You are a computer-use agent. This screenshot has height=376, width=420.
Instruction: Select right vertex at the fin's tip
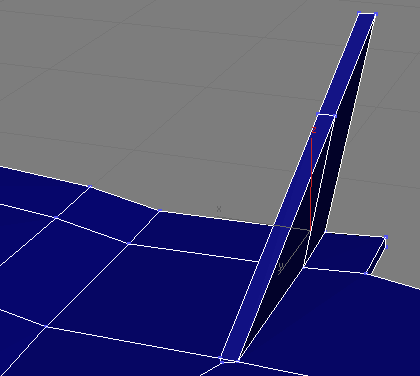point(376,14)
